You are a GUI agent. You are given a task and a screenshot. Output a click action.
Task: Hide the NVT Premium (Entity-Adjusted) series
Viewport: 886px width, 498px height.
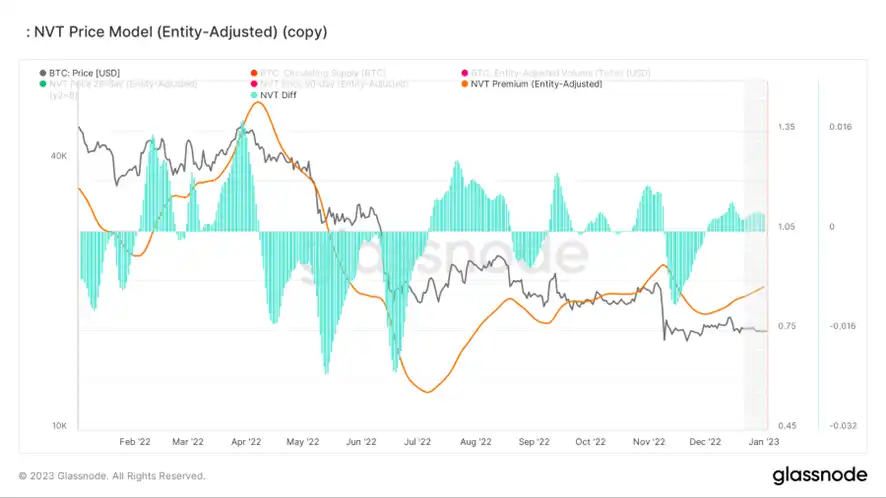(532, 84)
